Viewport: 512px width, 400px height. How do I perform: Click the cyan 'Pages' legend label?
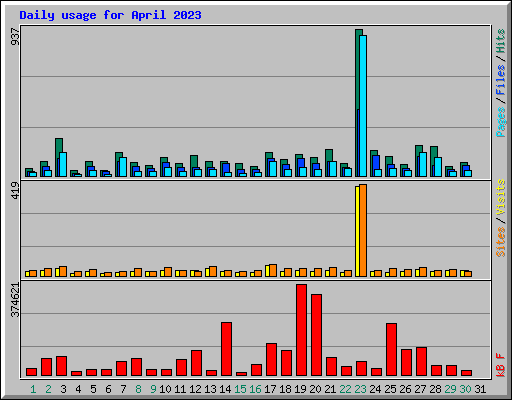(501, 122)
